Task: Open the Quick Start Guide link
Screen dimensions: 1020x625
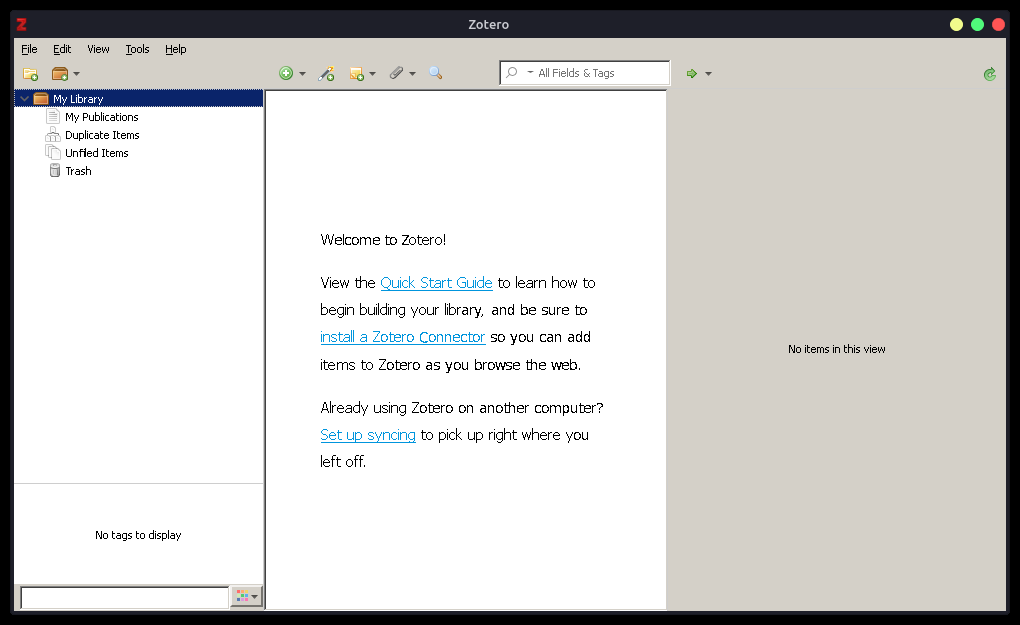Action: (436, 283)
